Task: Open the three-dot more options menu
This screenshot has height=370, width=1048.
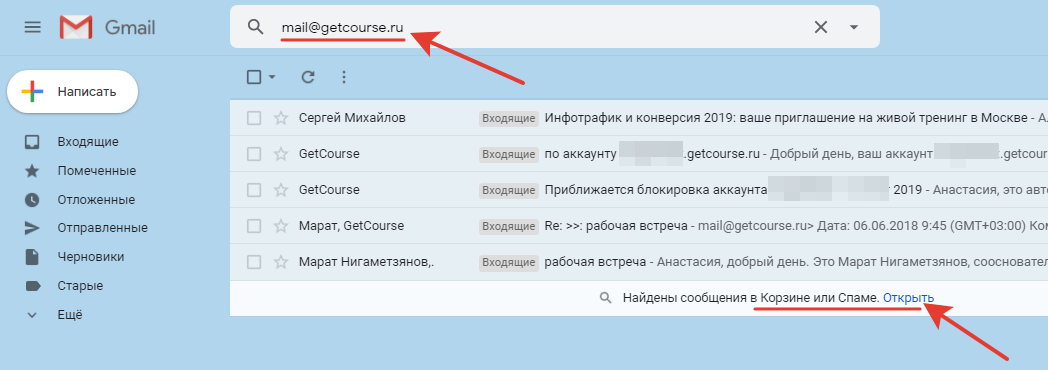Action: click(344, 77)
